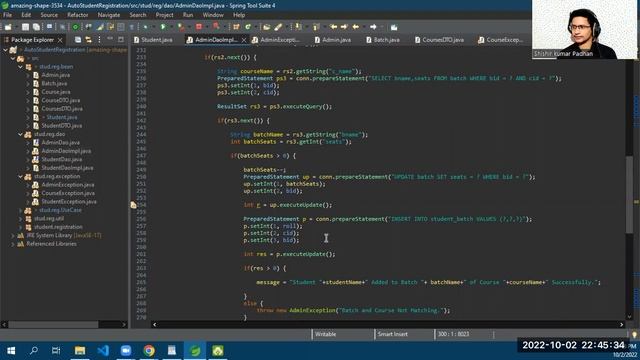Open the Refactor menu
The height and width of the screenshot is (360, 640).
click(78, 15)
